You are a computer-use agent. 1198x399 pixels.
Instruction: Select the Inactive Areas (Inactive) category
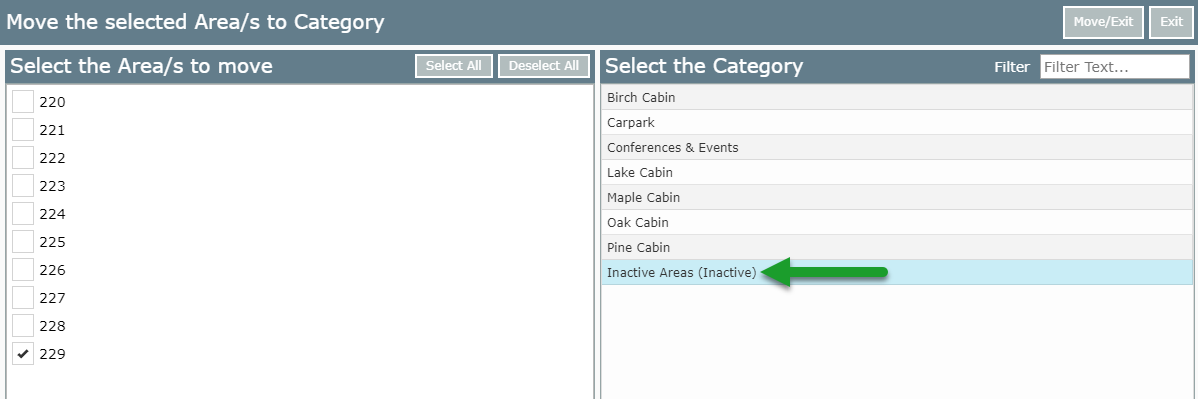pos(896,272)
